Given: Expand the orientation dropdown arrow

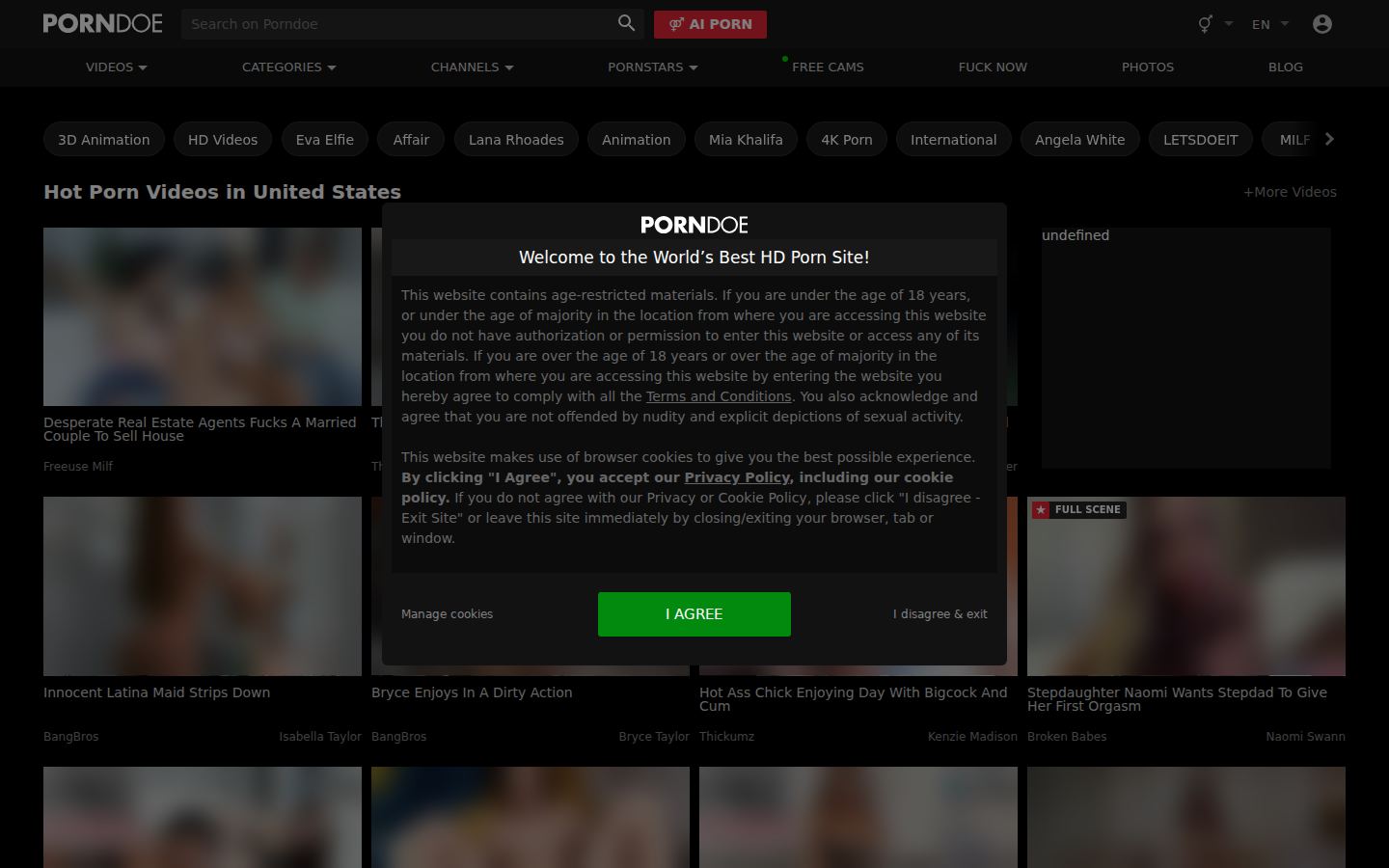Looking at the screenshot, I should pyautogui.click(x=1229, y=24).
